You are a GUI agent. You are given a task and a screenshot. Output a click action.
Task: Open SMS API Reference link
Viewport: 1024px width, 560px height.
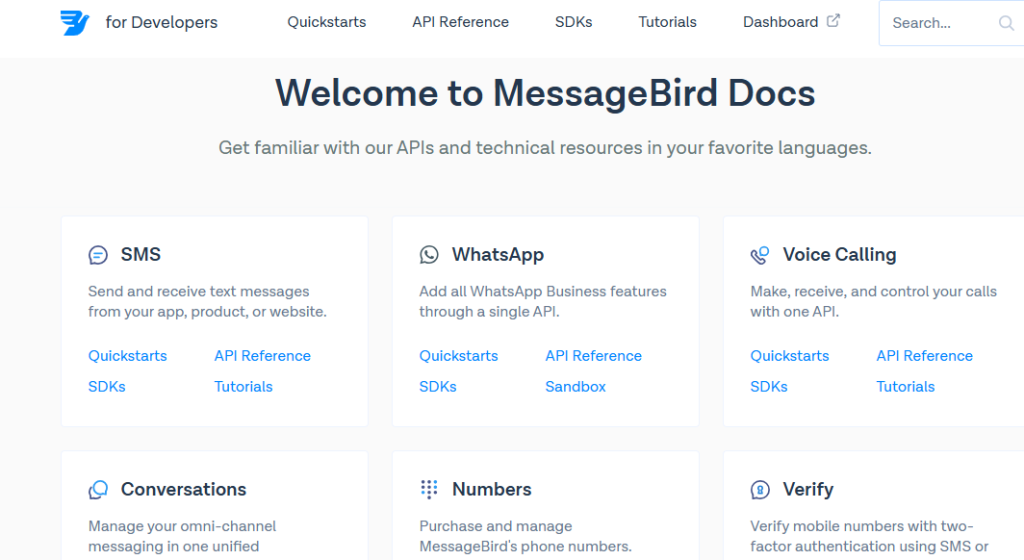pos(263,356)
